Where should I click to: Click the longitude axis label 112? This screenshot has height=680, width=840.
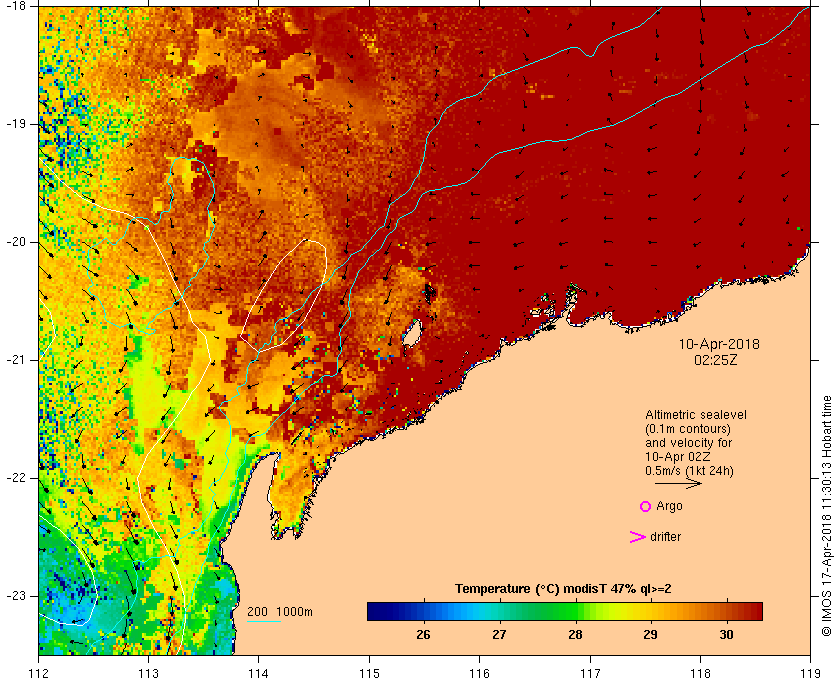click(x=39, y=673)
